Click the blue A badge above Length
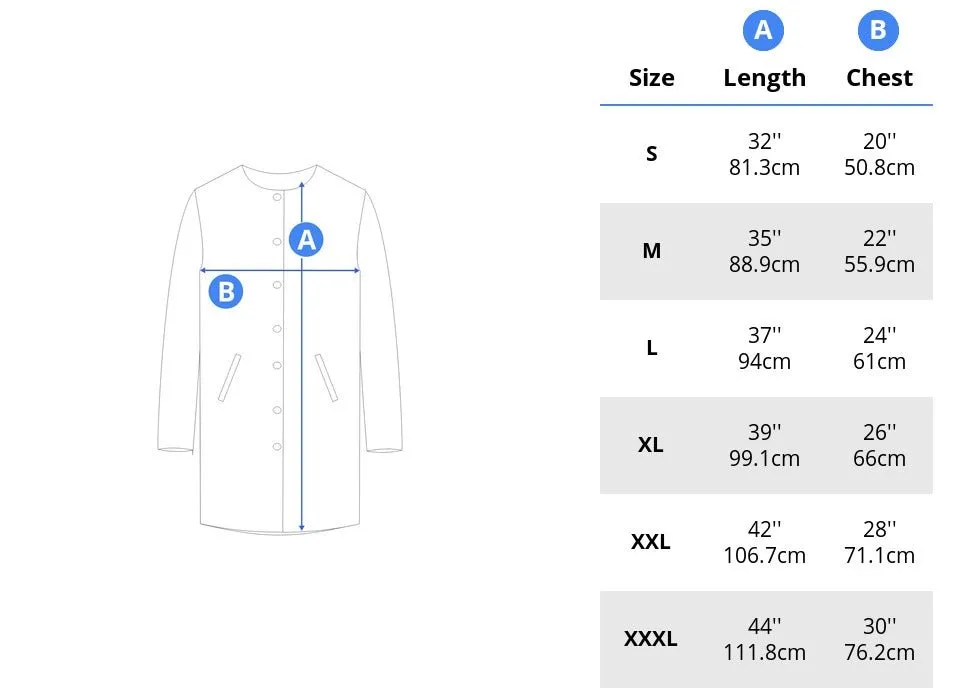Screen dimensions: 953x700 [x=763, y=30]
